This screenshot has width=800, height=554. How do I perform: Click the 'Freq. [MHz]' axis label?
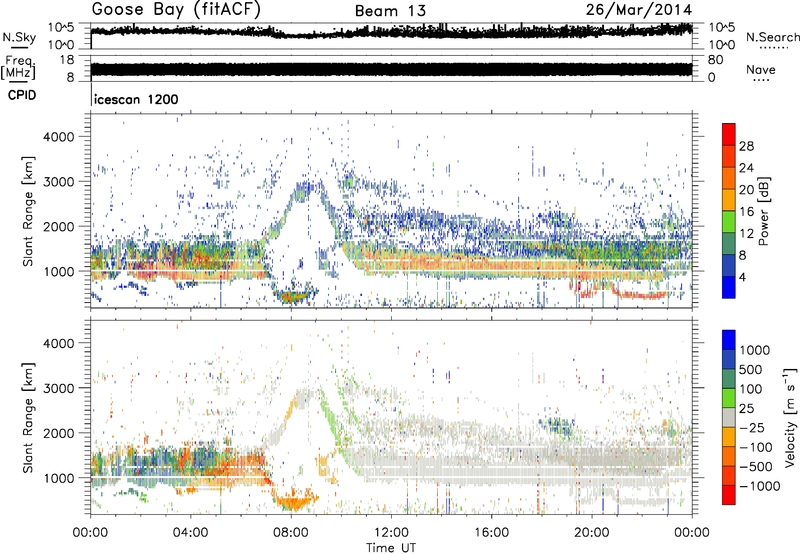(18, 67)
